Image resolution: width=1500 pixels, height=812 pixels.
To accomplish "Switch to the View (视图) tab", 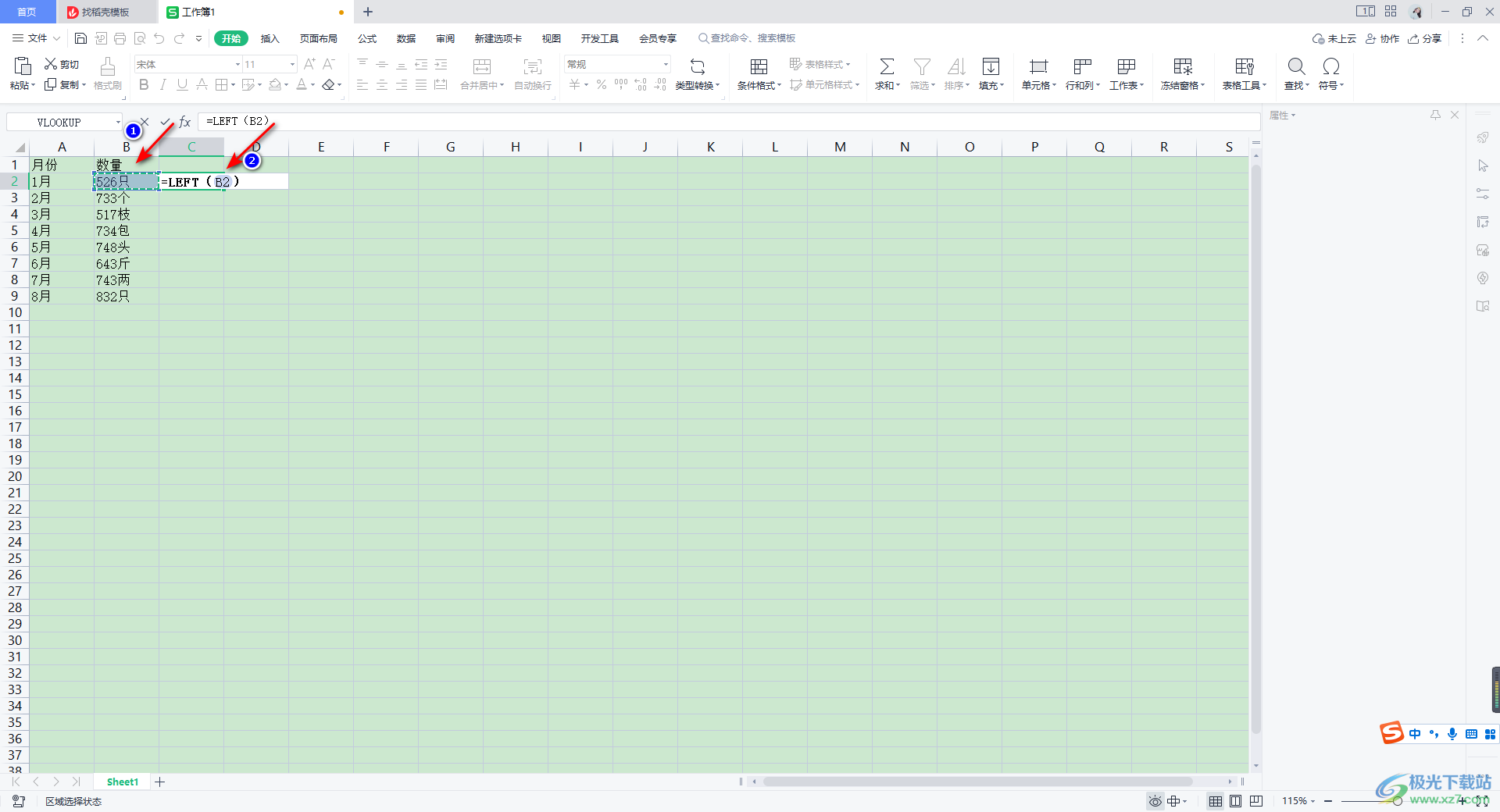I will coord(552,38).
